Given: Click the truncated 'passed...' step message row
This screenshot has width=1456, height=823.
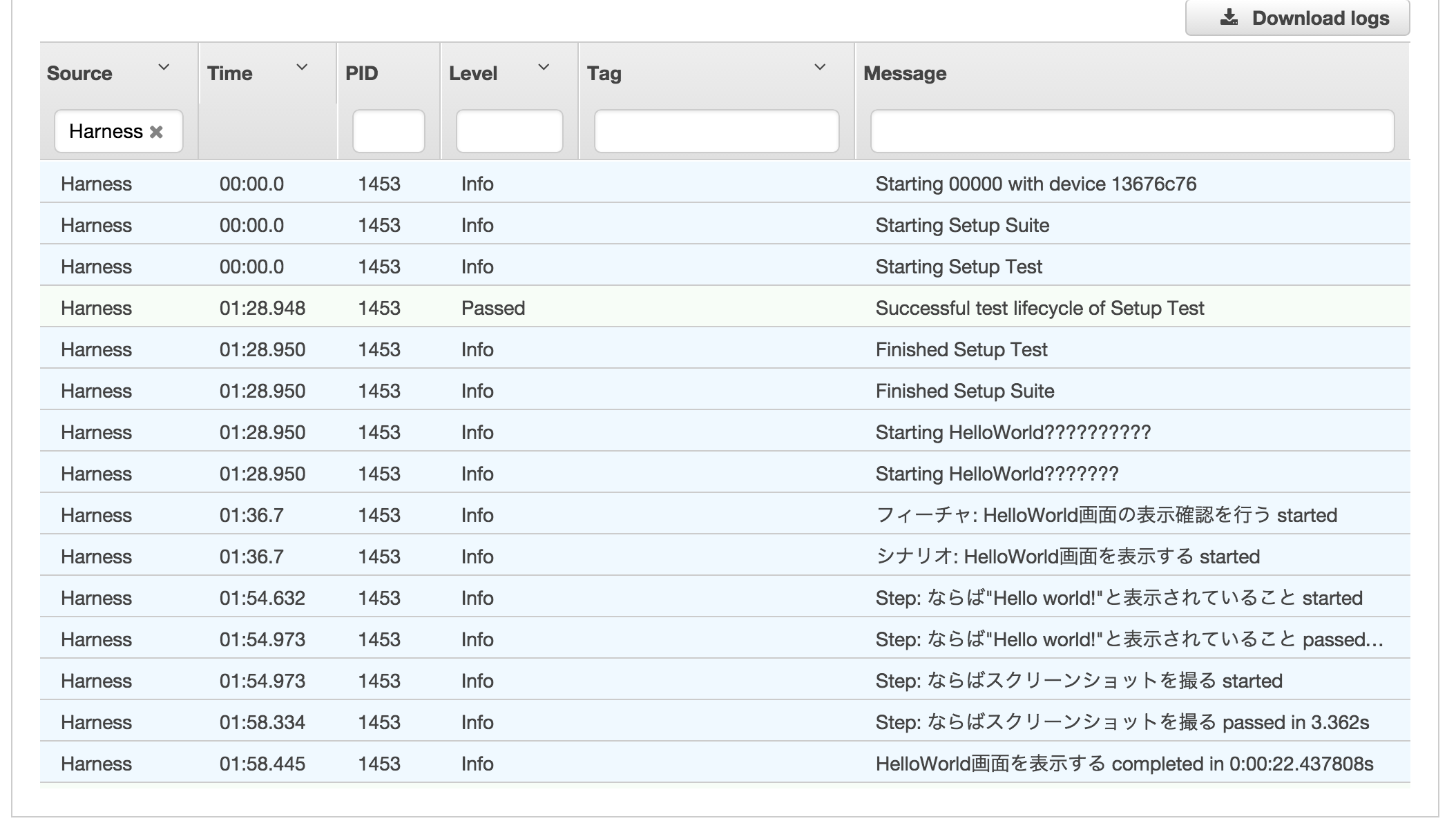Looking at the screenshot, I should (x=724, y=639).
